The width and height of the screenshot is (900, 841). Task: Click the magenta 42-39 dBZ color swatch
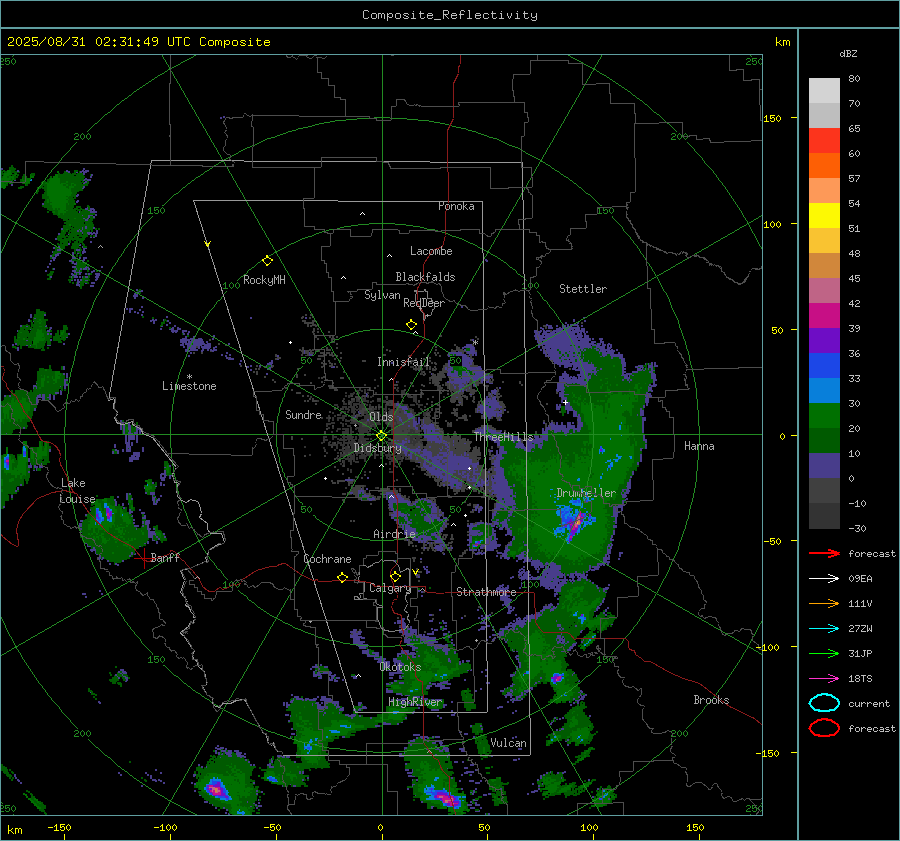point(824,316)
